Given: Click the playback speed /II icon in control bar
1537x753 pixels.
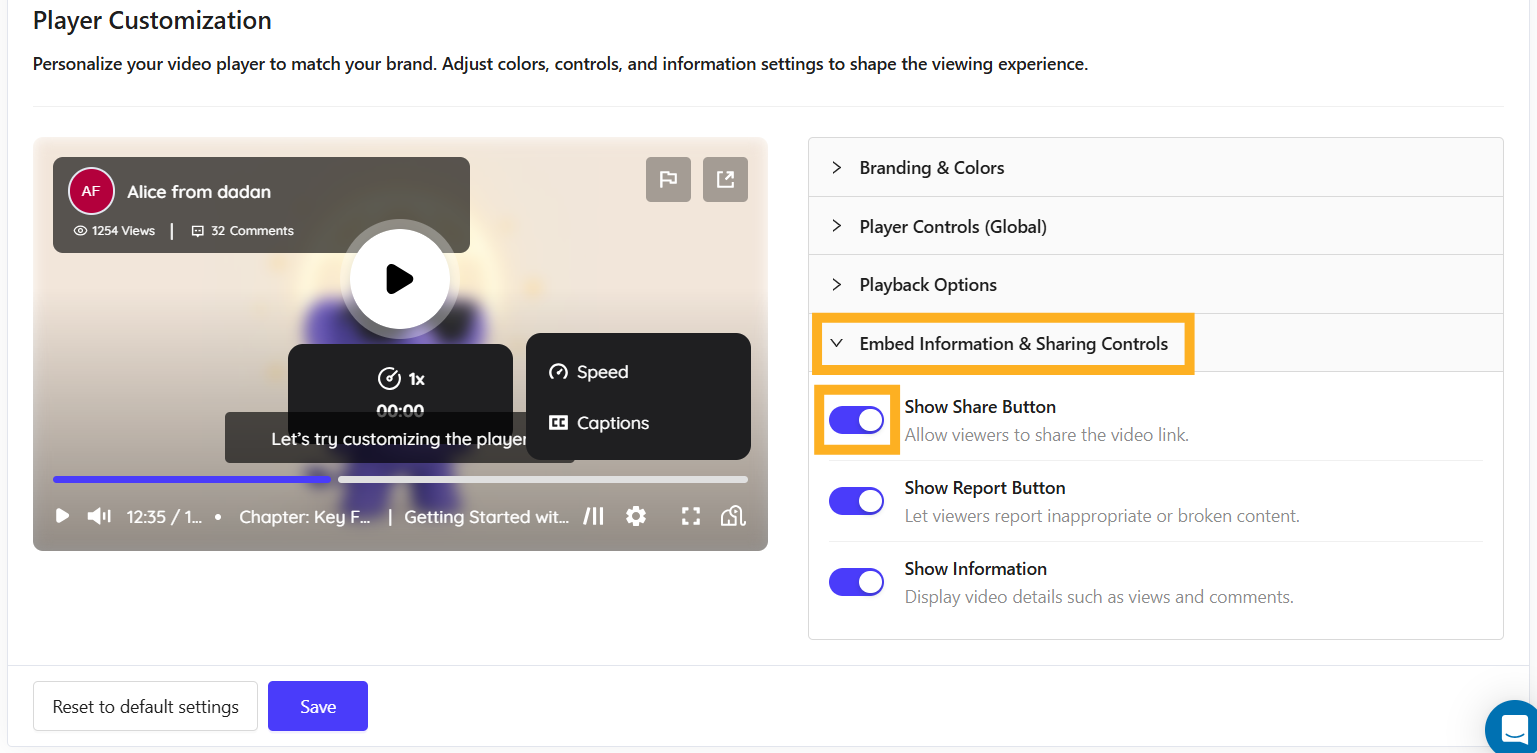Looking at the screenshot, I should click(594, 516).
